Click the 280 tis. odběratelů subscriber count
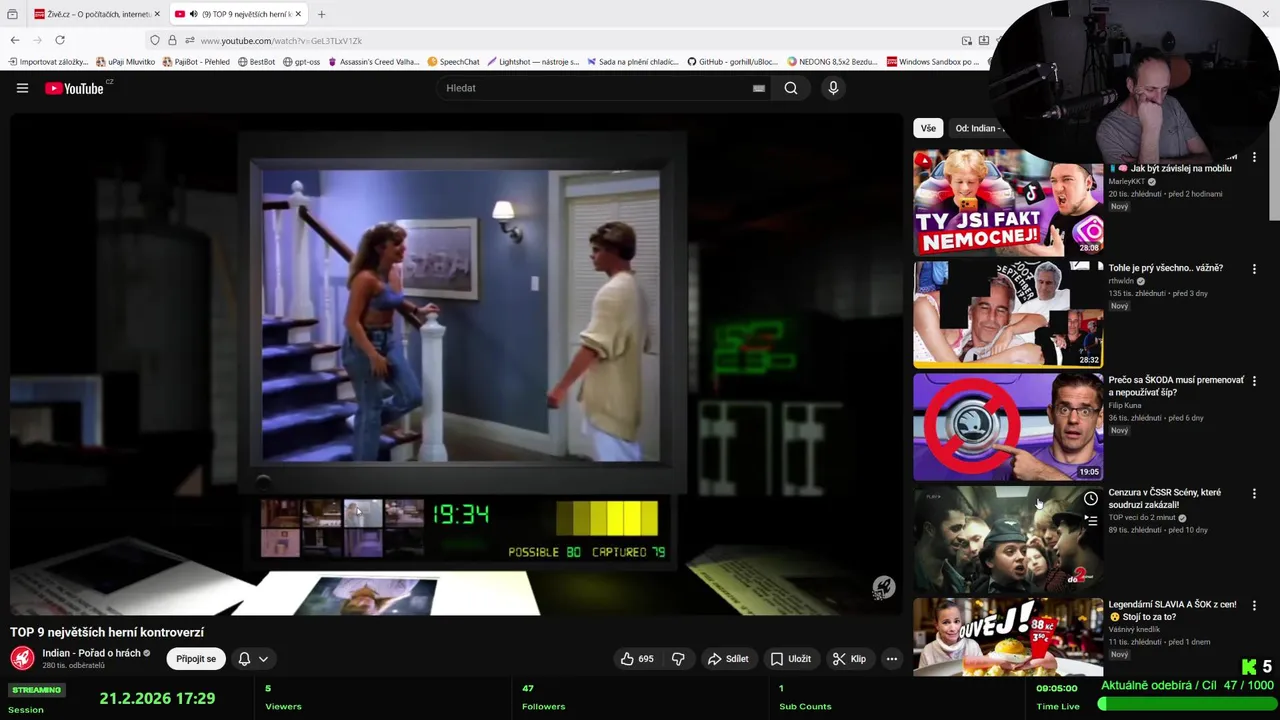Image resolution: width=1280 pixels, height=720 pixels. pyautogui.click(x=73, y=666)
